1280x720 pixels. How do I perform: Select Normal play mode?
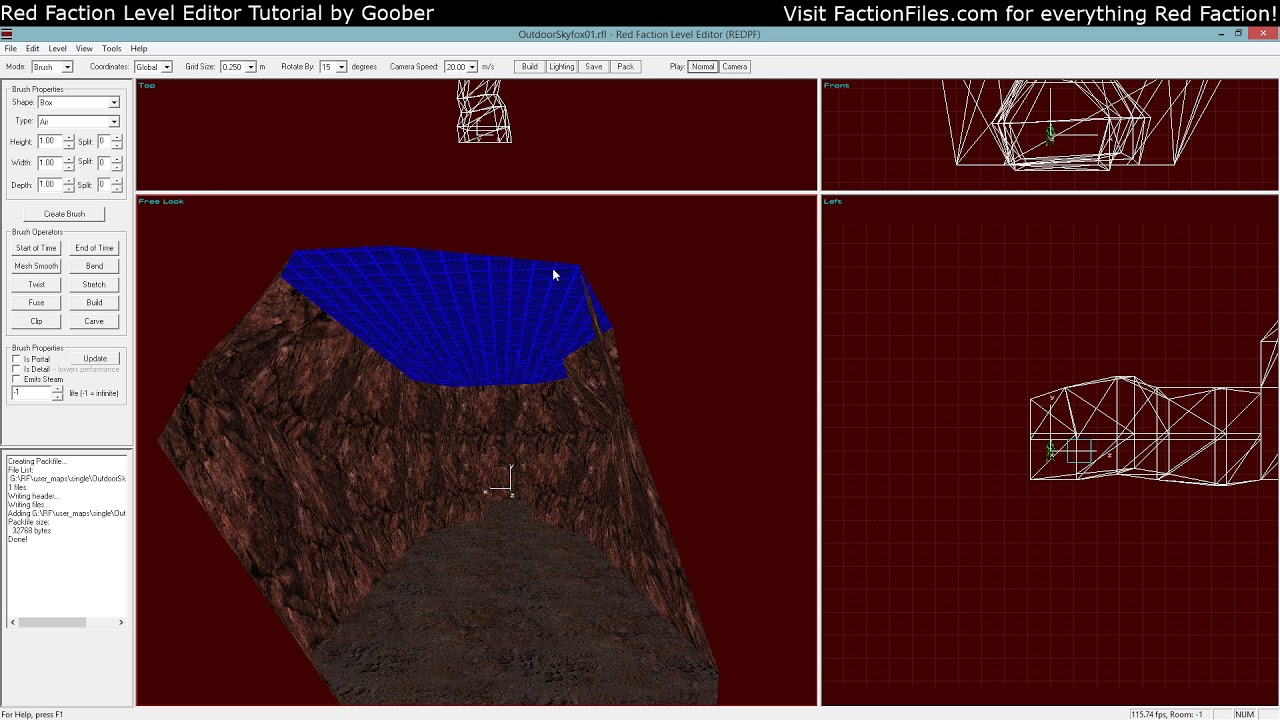click(703, 67)
